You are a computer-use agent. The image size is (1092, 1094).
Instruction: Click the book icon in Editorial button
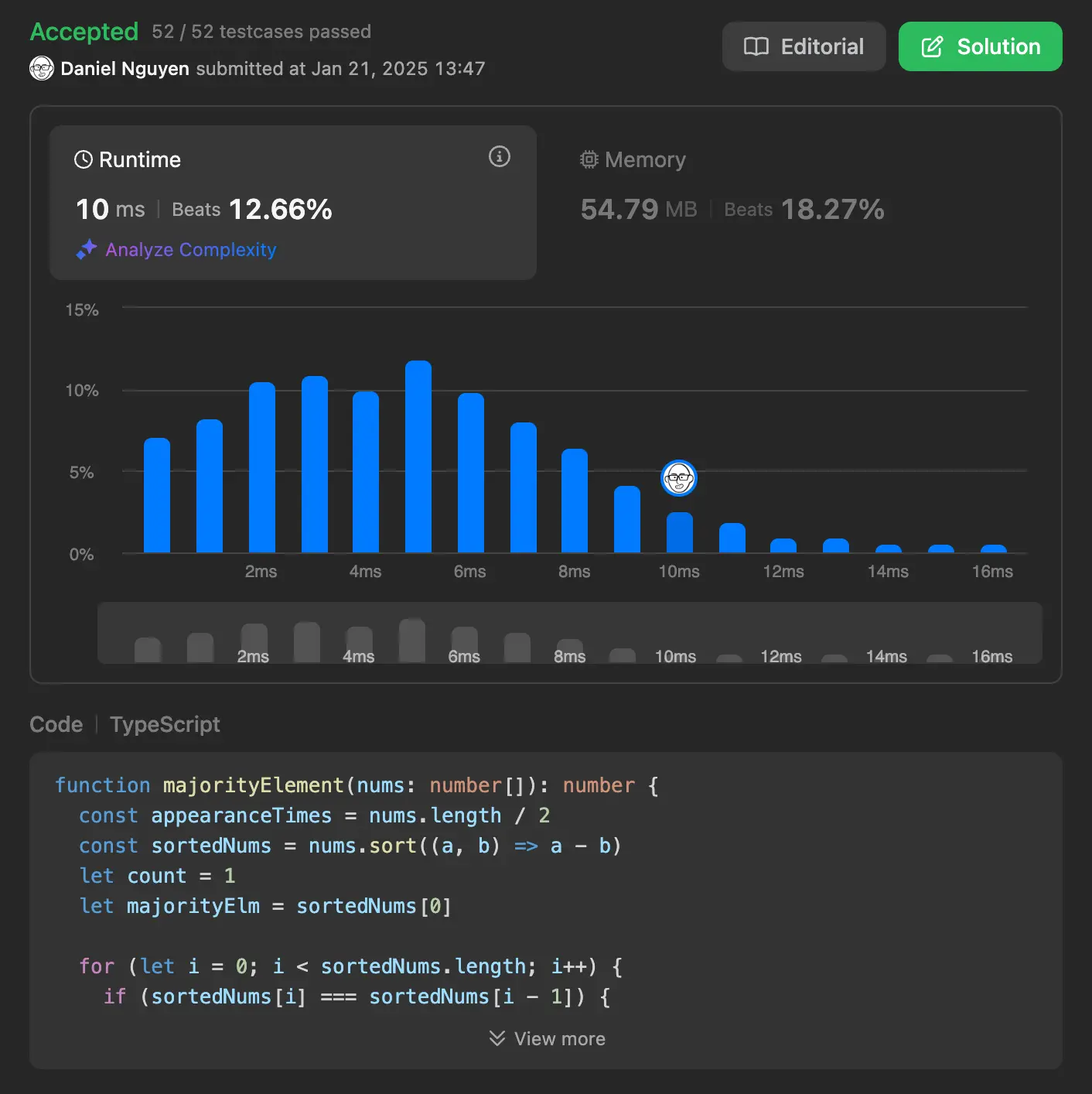pyautogui.click(x=756, y=47)
